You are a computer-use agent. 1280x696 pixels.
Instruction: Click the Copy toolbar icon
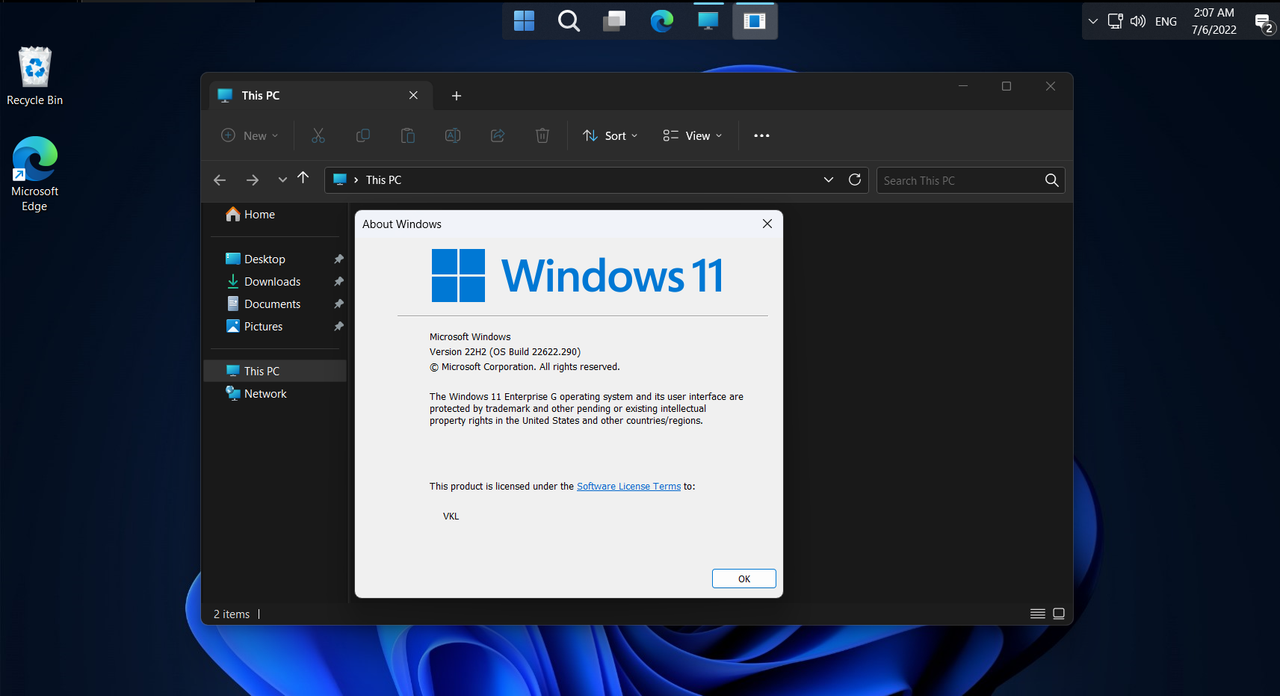pyautogui.click(x=363, y=136)
